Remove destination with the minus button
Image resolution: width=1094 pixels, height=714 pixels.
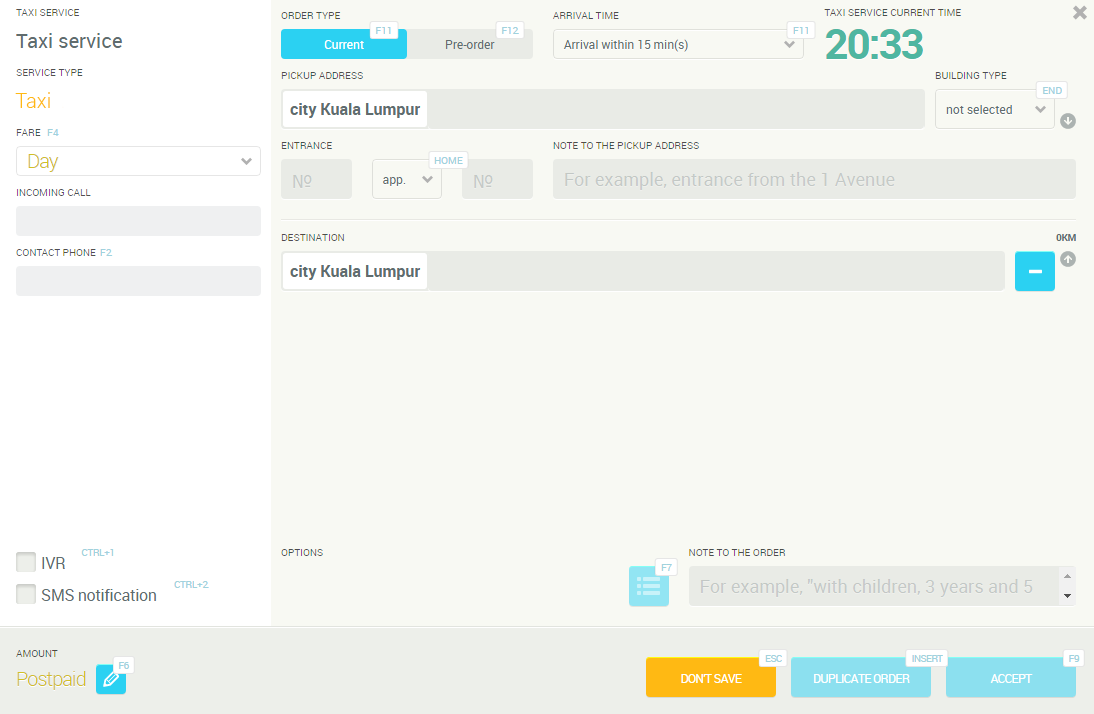point(1034,271)
